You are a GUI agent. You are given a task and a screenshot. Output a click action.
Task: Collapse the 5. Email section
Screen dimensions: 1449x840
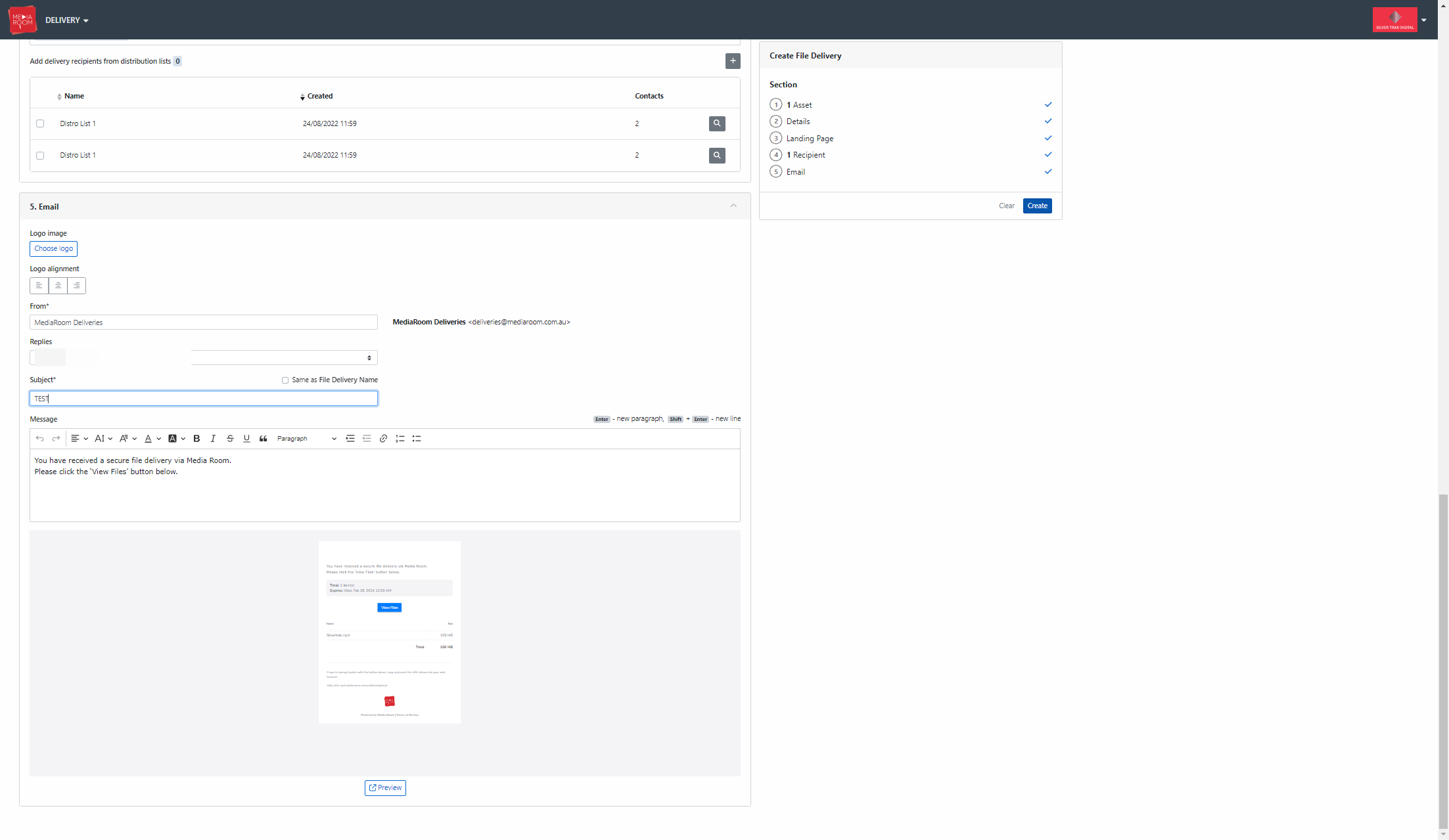tap(733, 206)
